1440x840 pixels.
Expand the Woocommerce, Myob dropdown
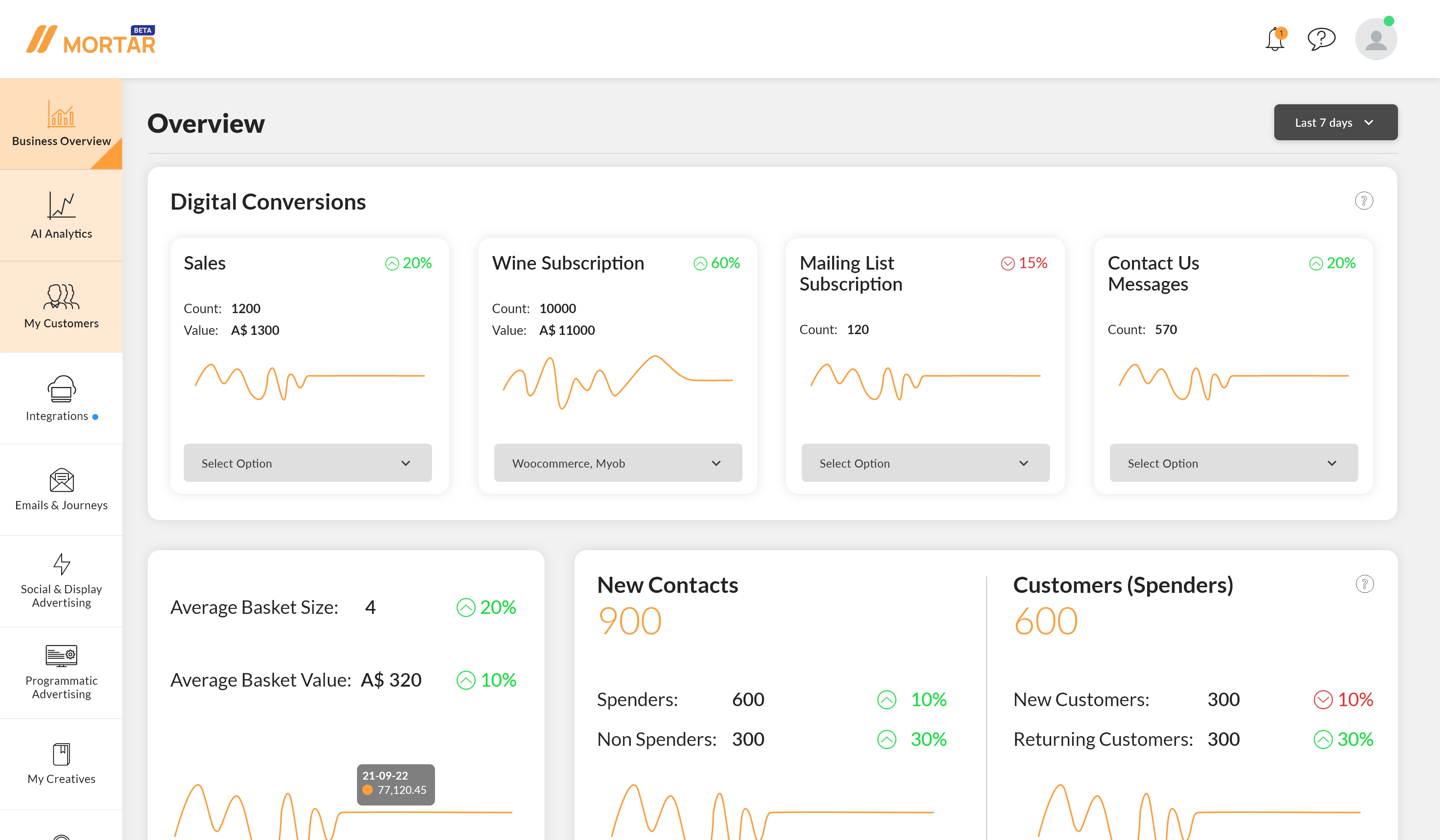point(618,463)
